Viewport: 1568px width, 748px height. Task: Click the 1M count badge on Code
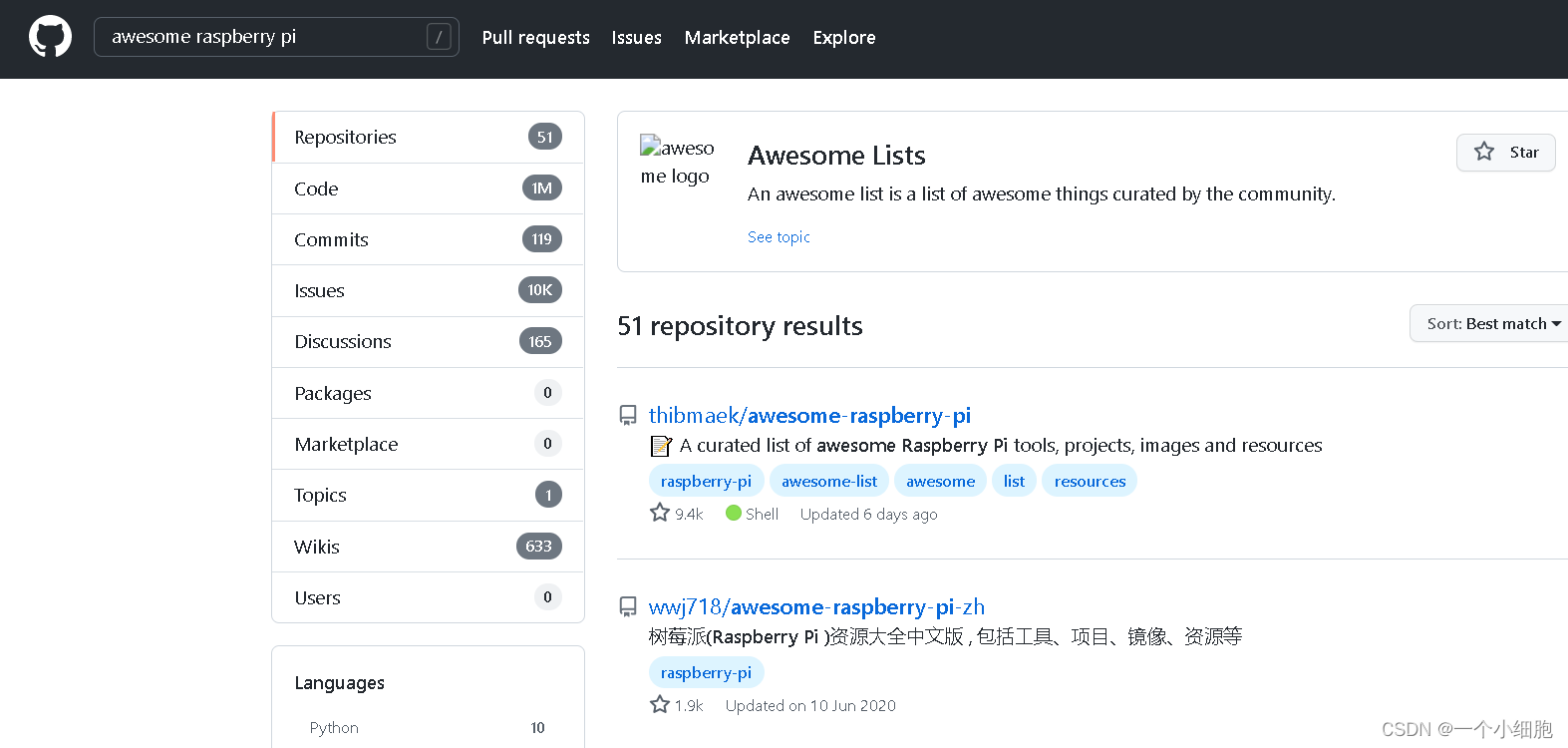tap(542, 187)
